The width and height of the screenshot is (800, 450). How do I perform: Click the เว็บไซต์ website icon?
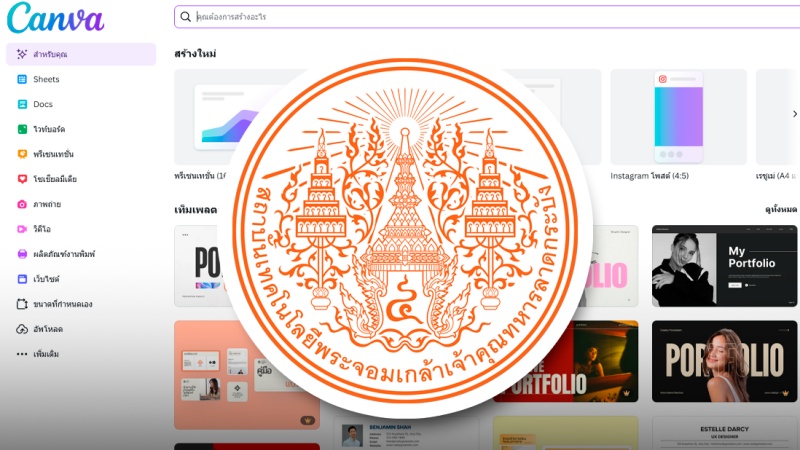[x=22, y=279]
